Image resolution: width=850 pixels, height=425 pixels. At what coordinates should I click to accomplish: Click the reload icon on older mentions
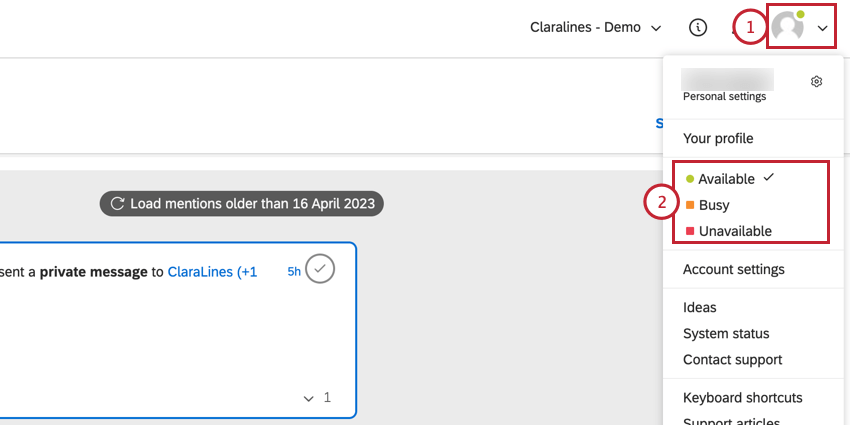click(x=117, y=204)
